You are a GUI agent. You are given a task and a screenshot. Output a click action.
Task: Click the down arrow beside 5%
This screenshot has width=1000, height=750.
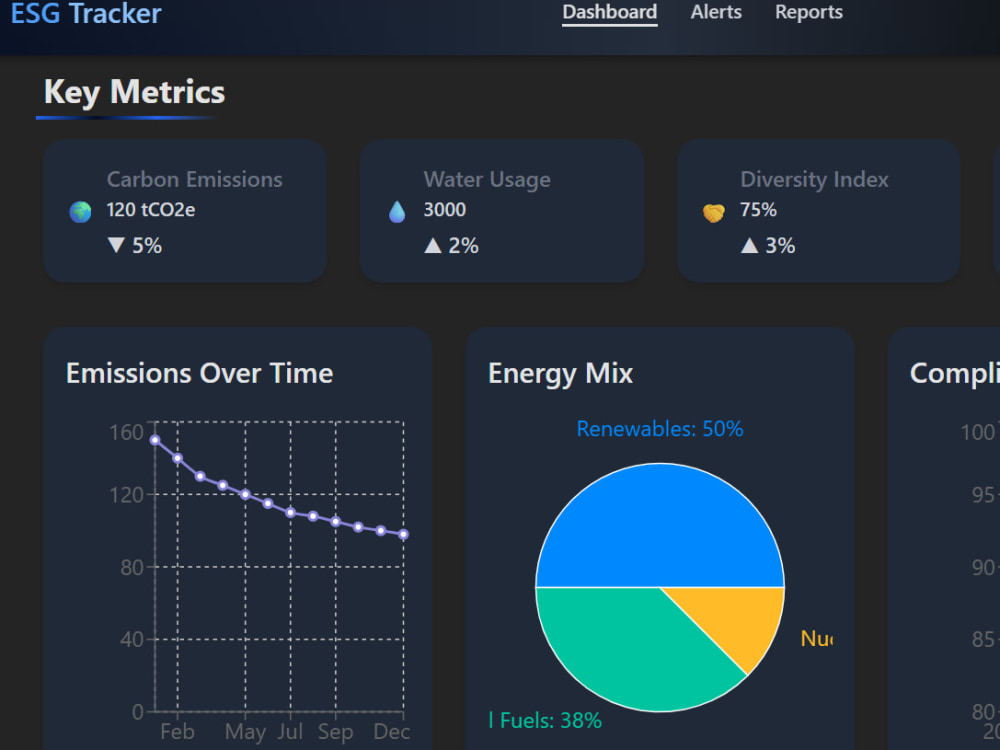(x=116, y=245)
